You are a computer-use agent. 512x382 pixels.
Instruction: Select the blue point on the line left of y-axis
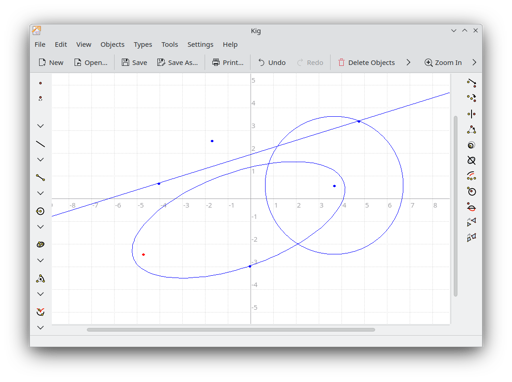pos(159,184)
